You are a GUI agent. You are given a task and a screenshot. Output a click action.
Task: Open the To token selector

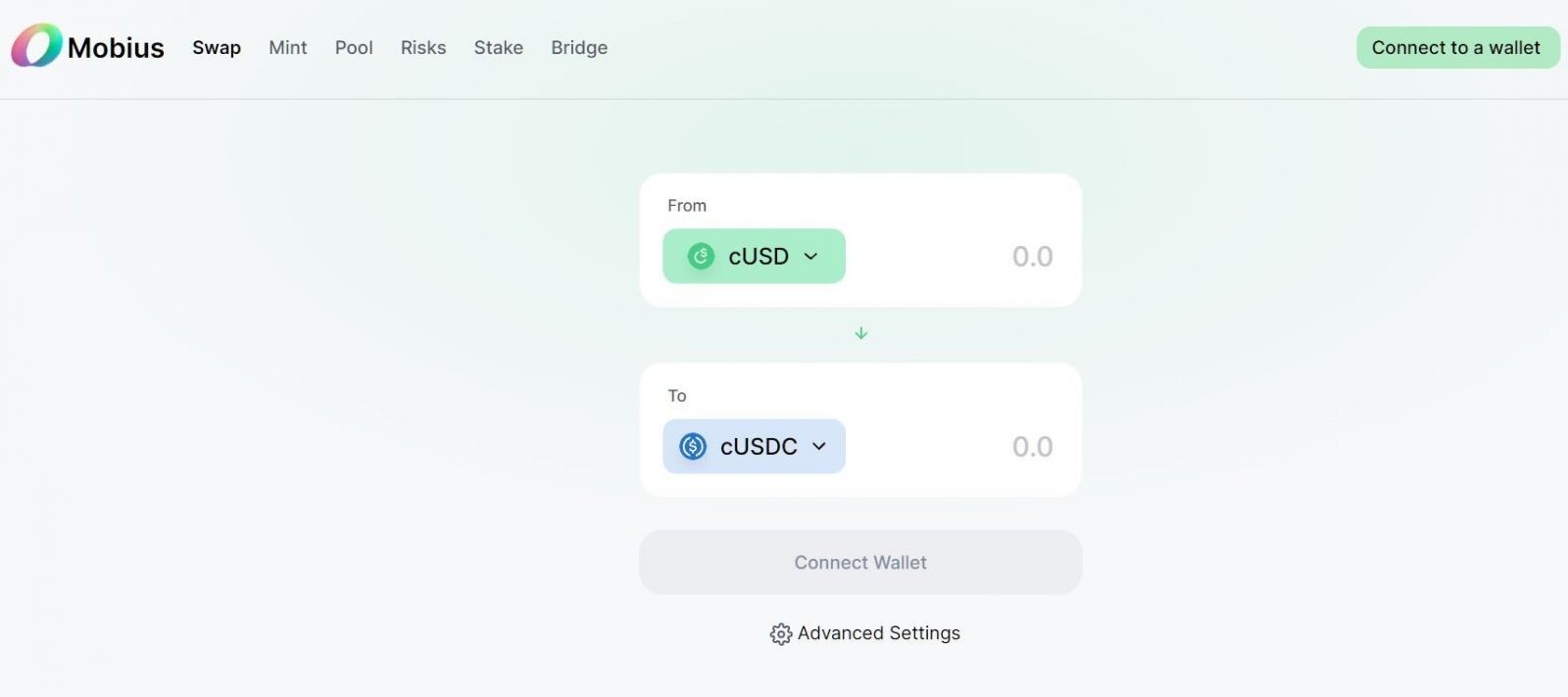pos(754,446)
